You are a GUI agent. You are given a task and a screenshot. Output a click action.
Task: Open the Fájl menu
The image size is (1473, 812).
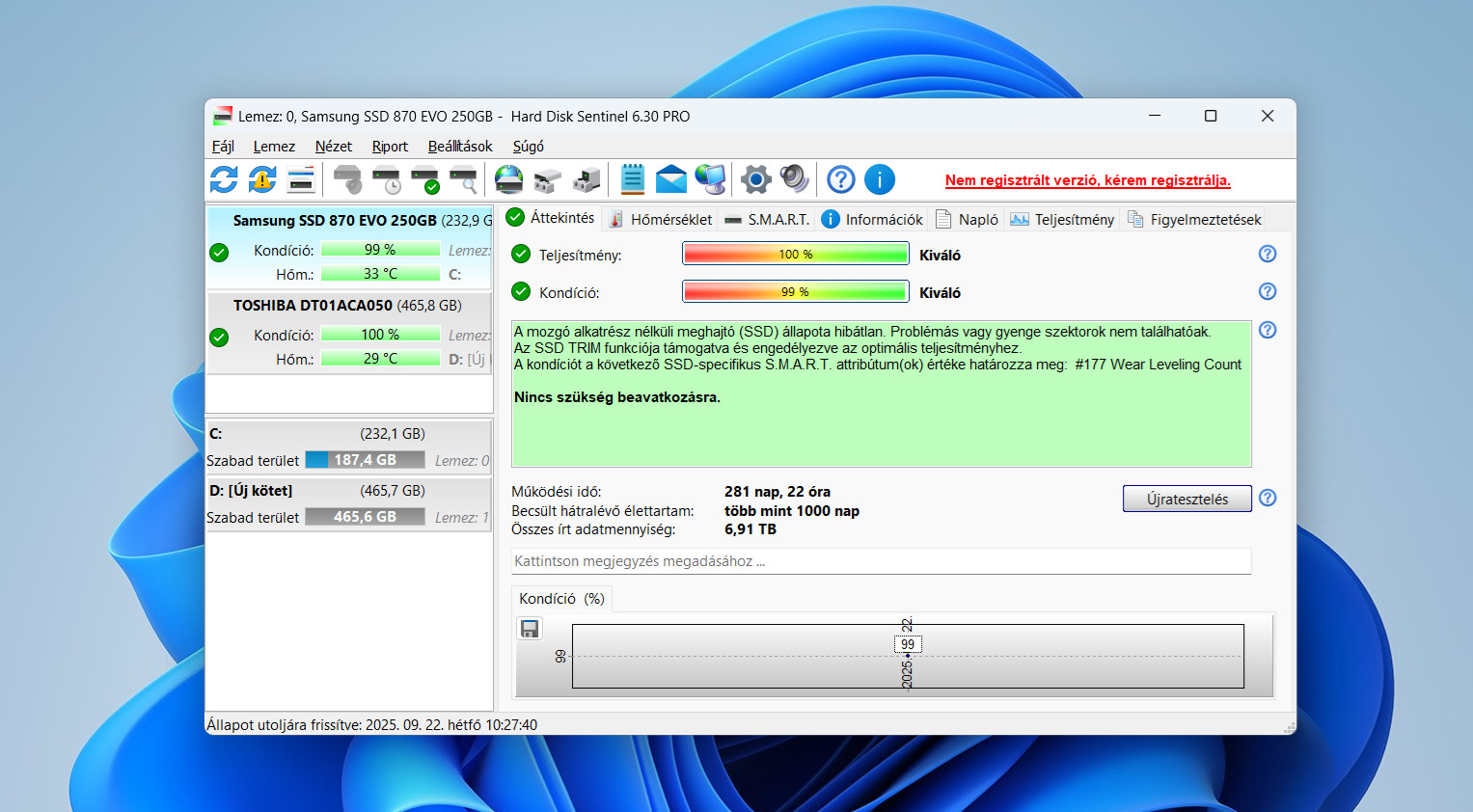pyautogui.click(x=223, y=147)
